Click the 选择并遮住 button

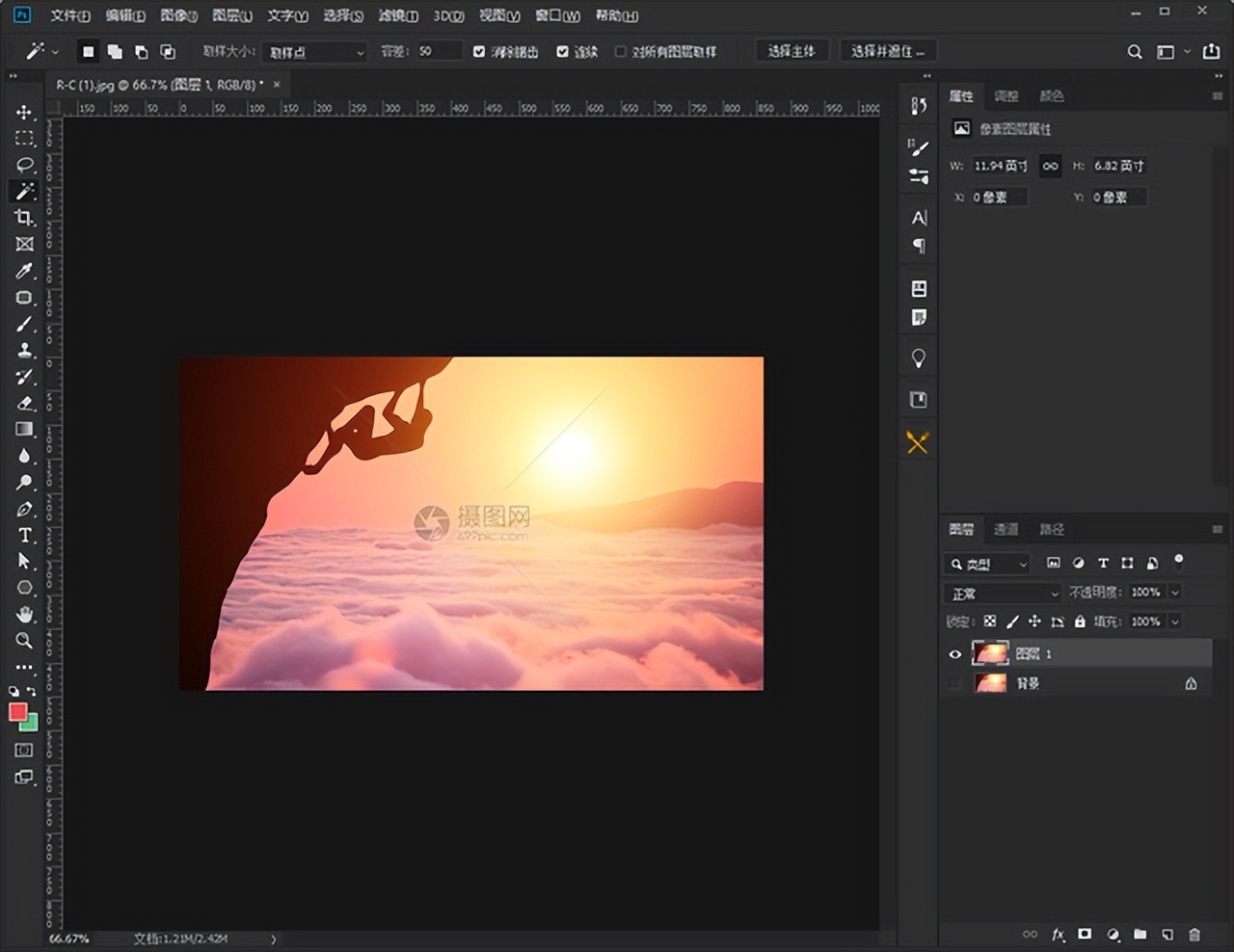tap(887, 51)
